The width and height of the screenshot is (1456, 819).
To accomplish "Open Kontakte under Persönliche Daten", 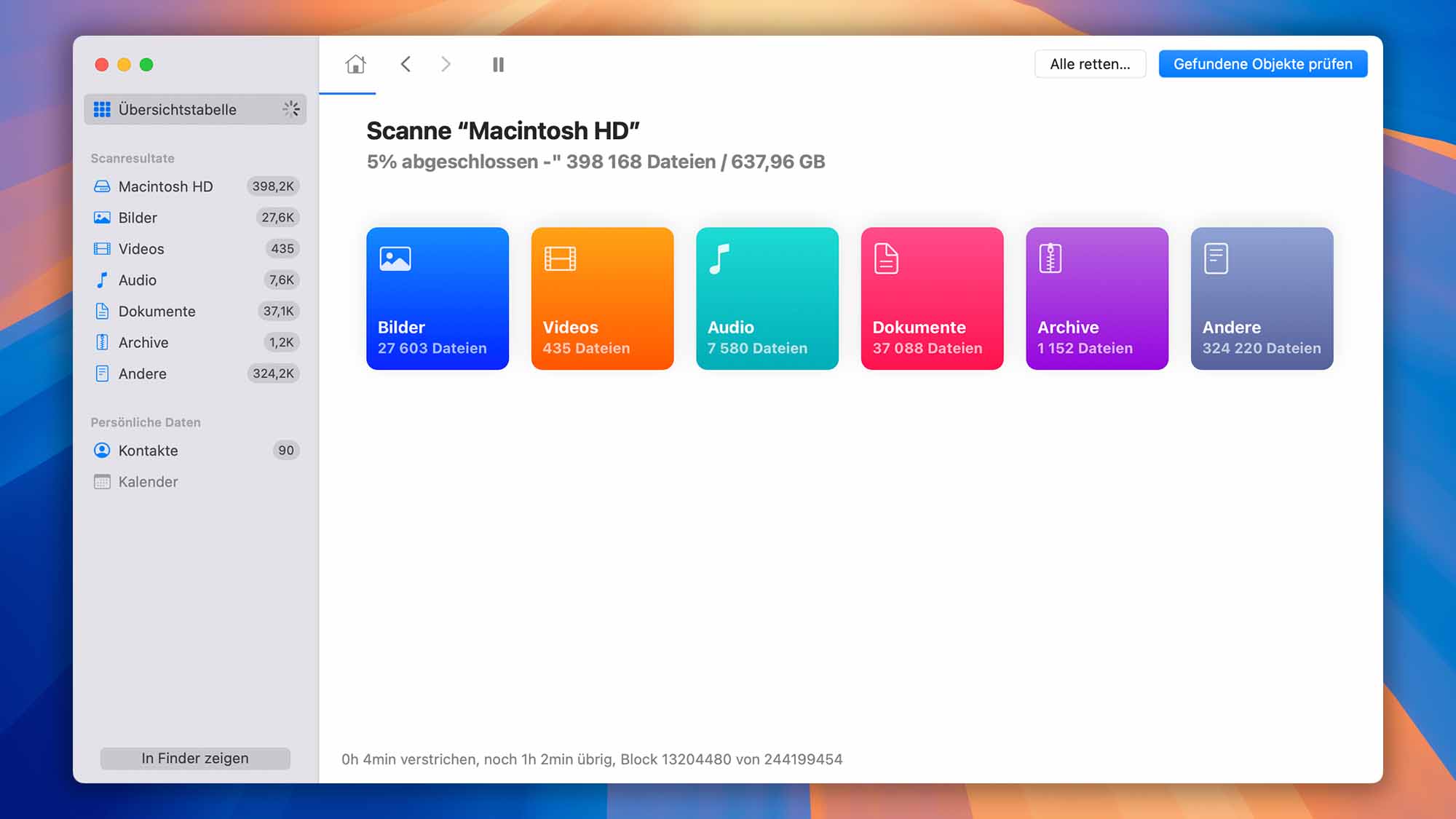I will click(x=195, y=451).
